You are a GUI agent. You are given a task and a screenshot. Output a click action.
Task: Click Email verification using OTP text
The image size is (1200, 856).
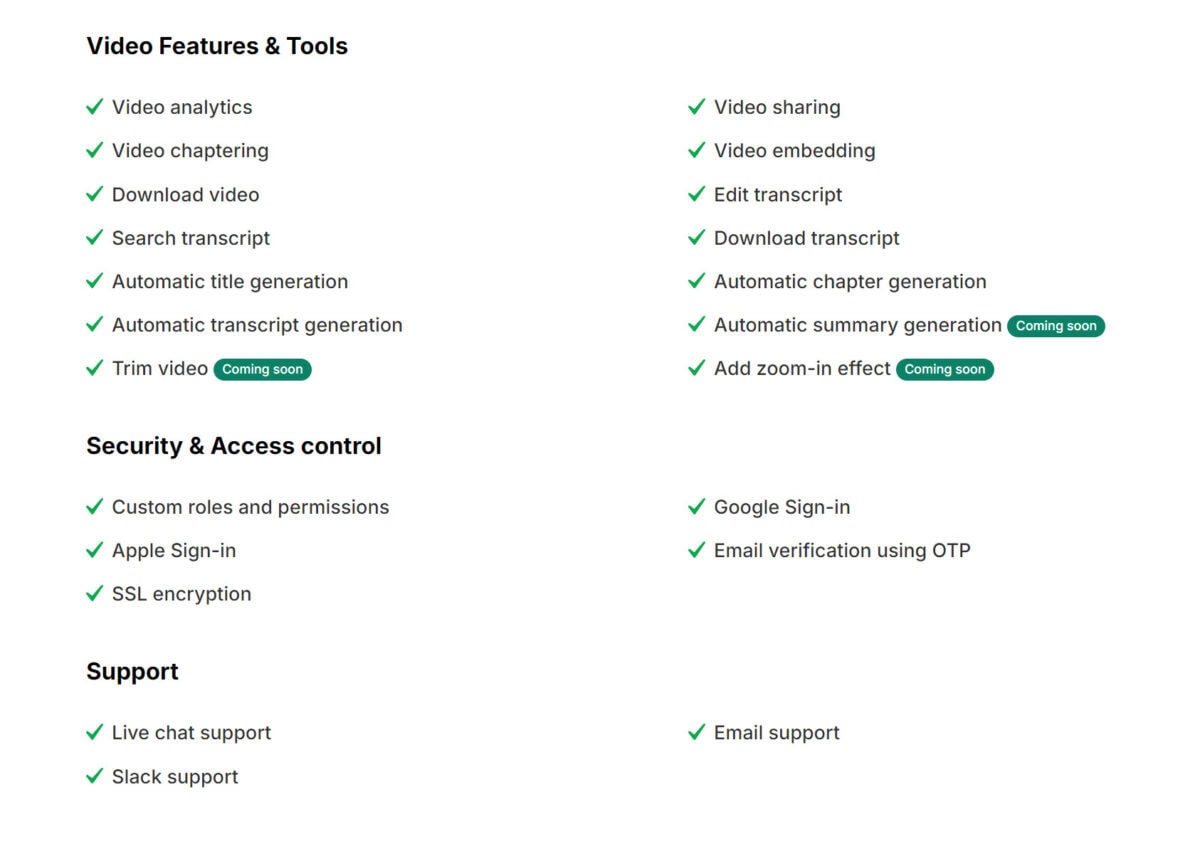842,550
